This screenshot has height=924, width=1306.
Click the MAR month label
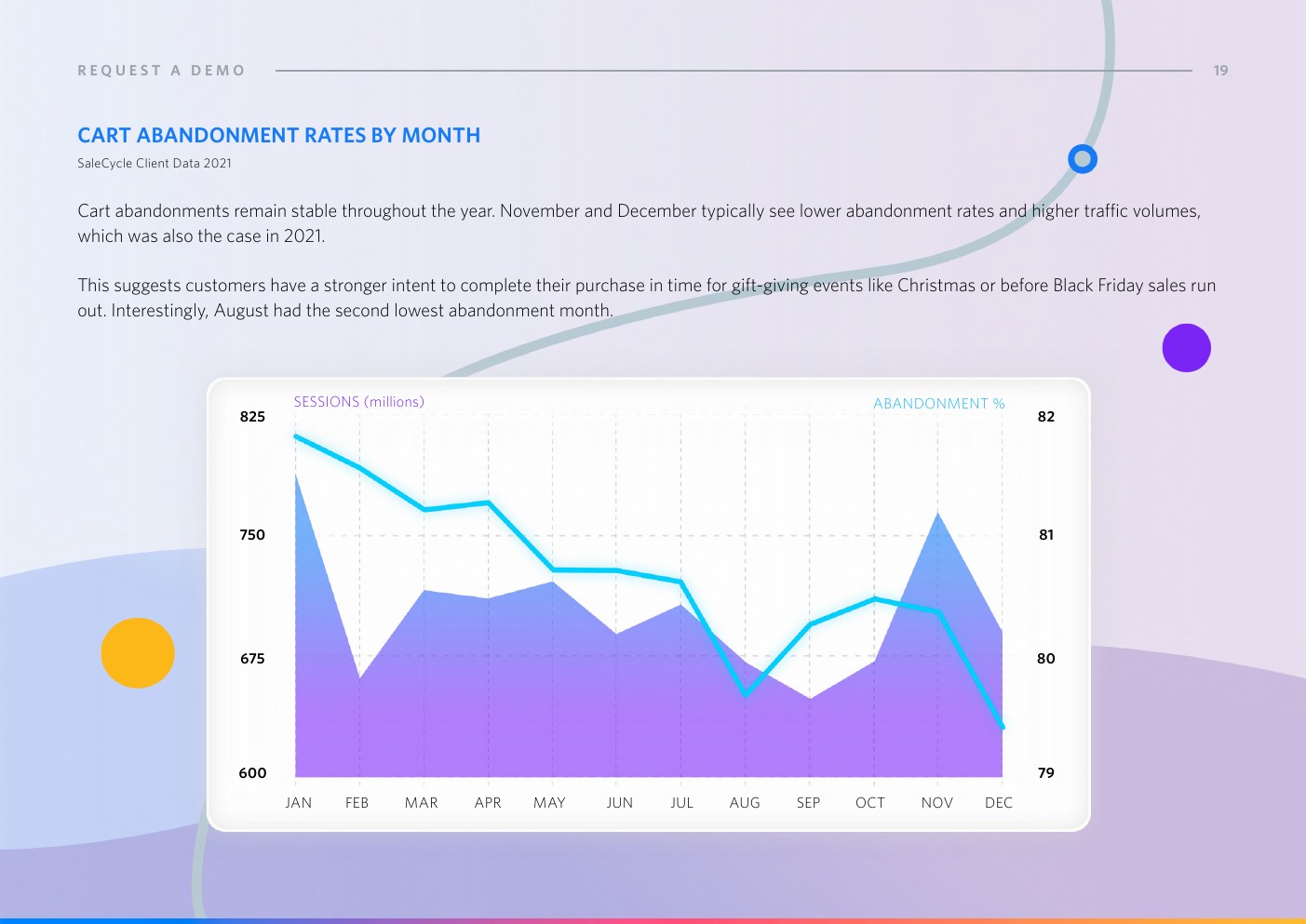click(x=422, y=803)
